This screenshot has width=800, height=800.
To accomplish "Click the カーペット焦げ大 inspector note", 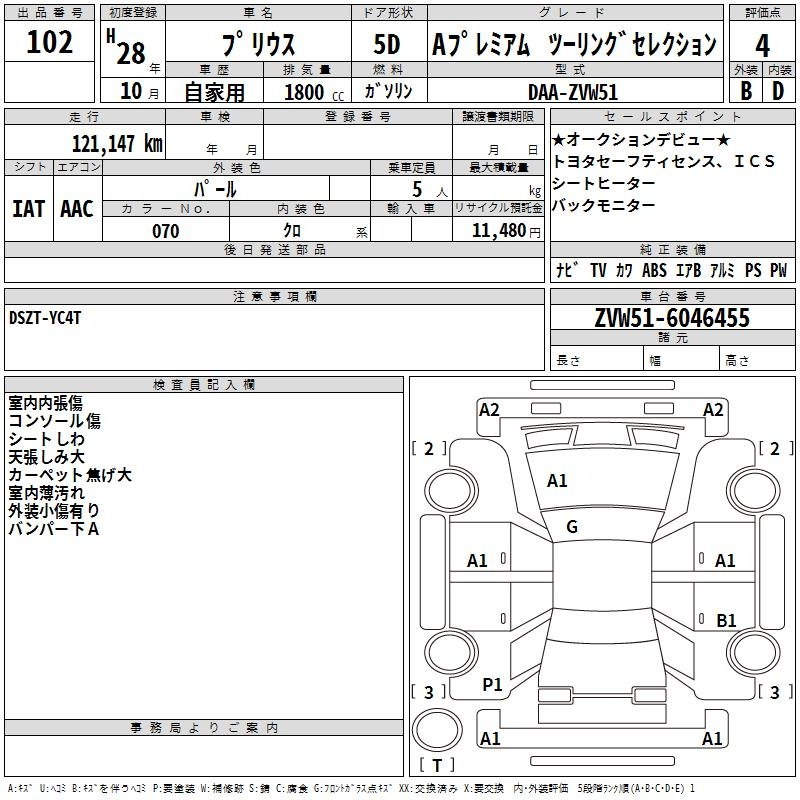I will click(x=70, y=475).
